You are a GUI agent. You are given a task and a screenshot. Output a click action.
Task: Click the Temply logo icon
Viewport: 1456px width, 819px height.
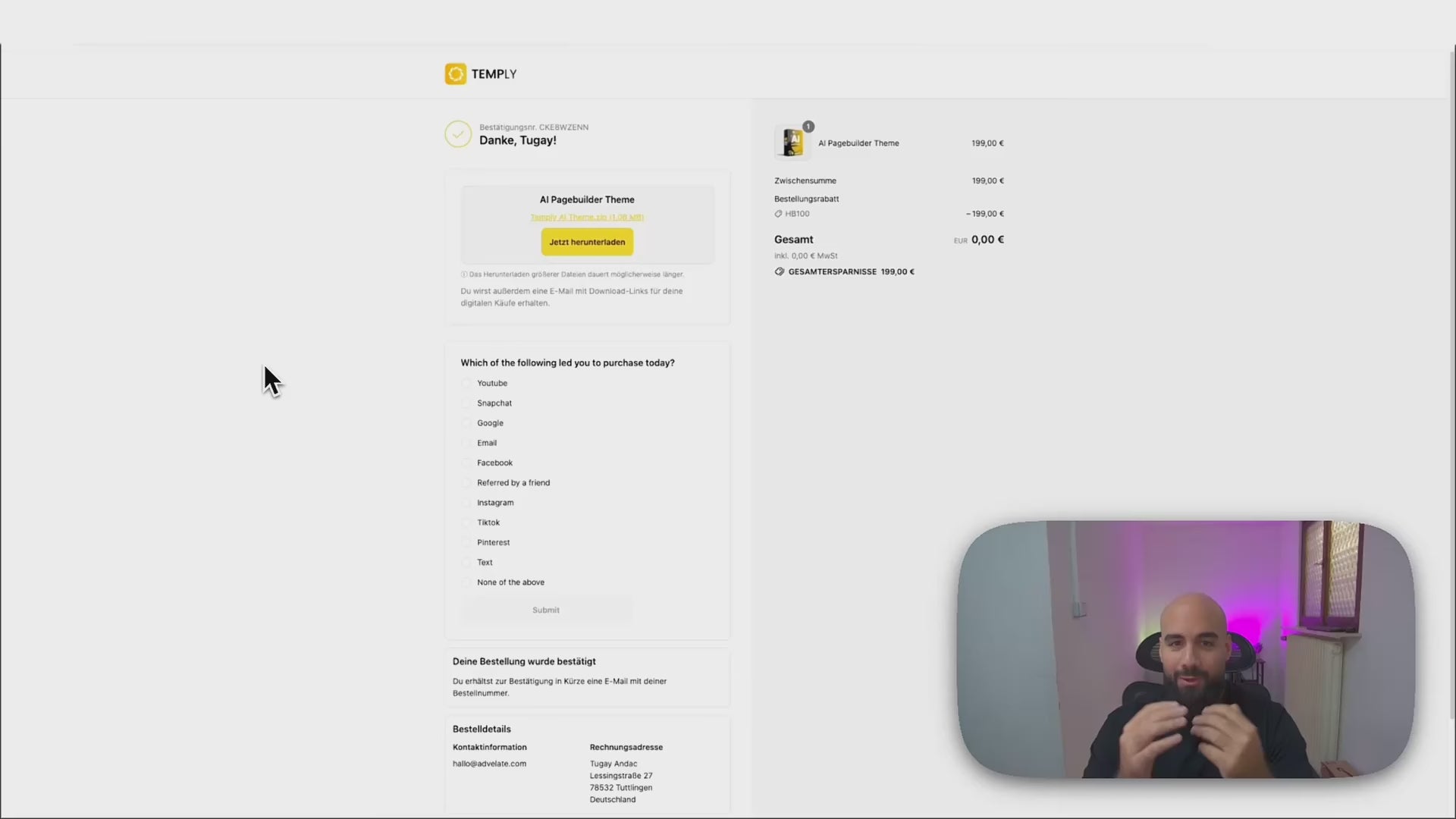pos(456,74)
